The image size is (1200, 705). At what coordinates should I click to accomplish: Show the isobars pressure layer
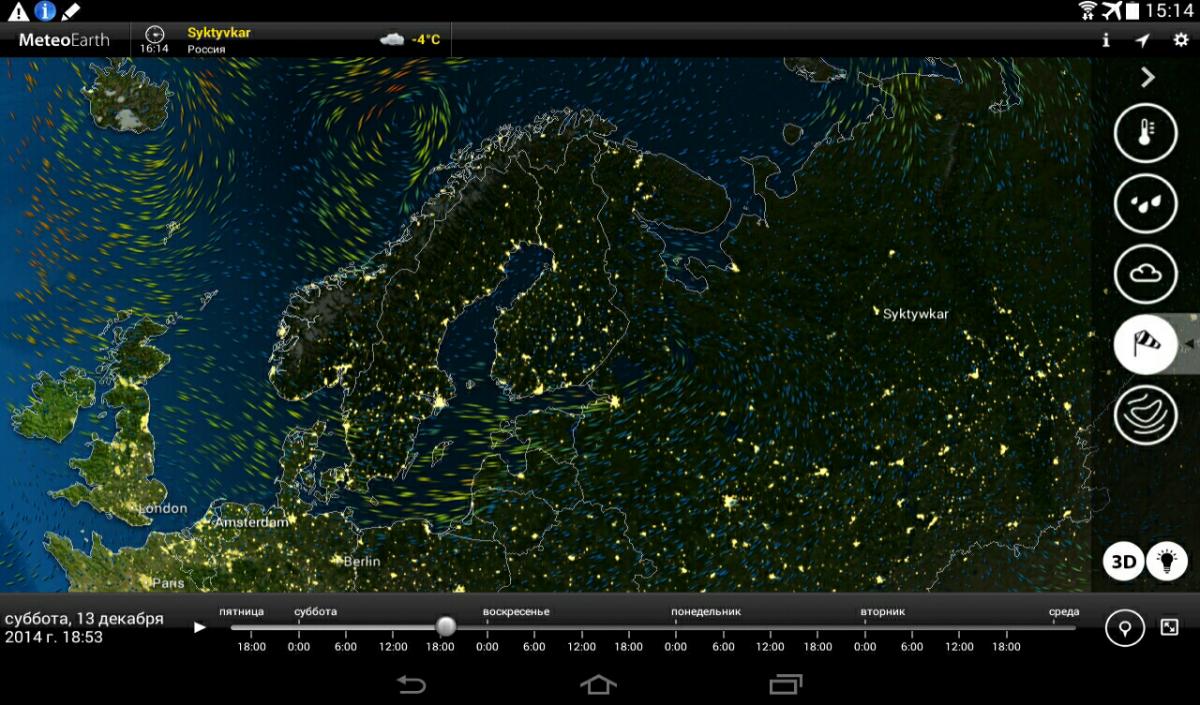pos(1145,414)
